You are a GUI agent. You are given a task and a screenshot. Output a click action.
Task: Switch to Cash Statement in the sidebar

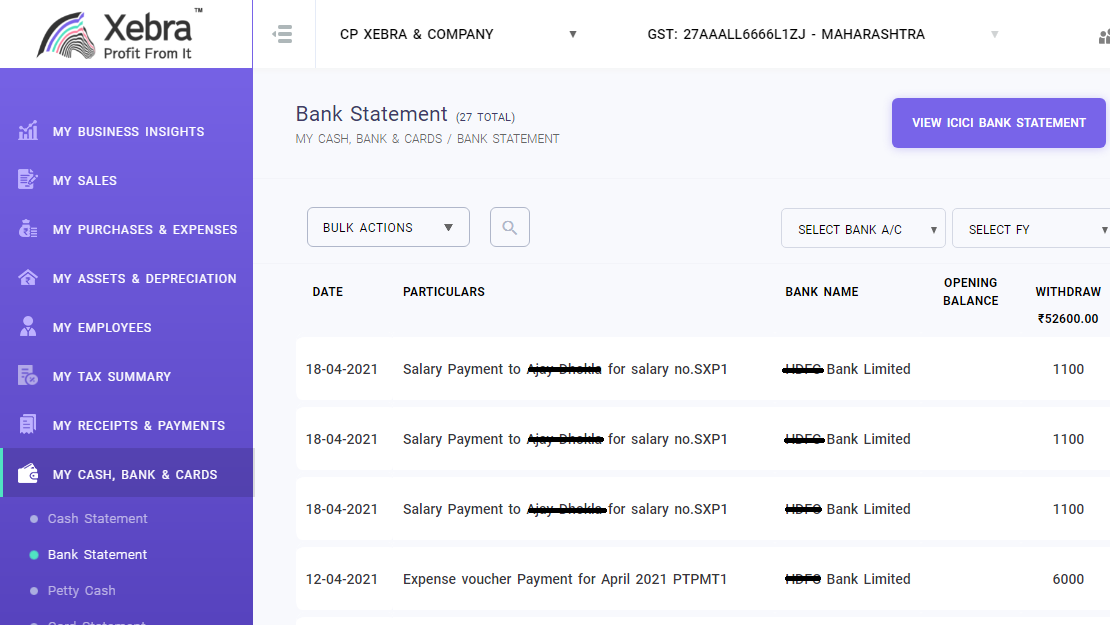point(97,519)
